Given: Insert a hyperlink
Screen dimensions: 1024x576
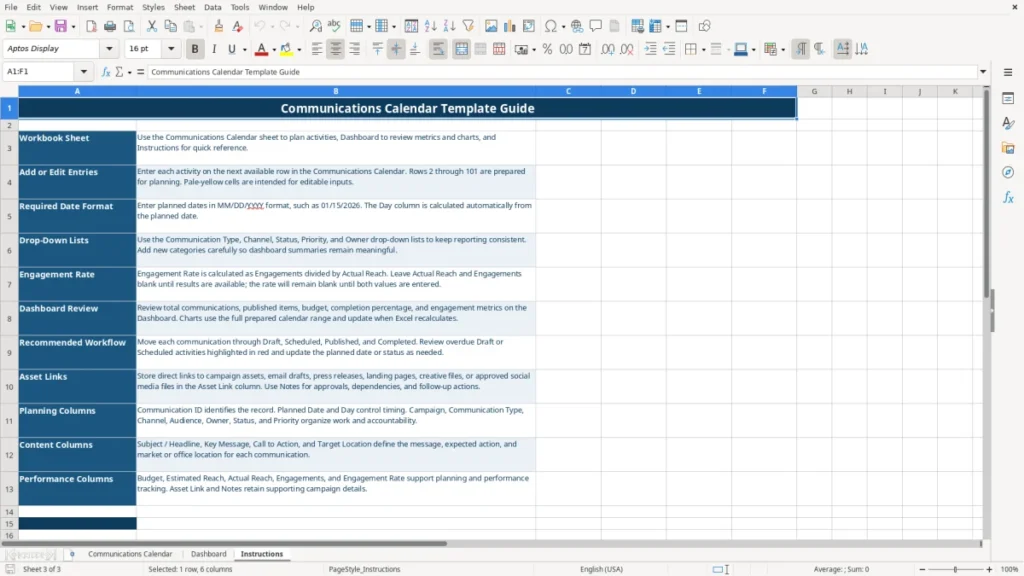Looking at the screenshot, I should point(577,26).
